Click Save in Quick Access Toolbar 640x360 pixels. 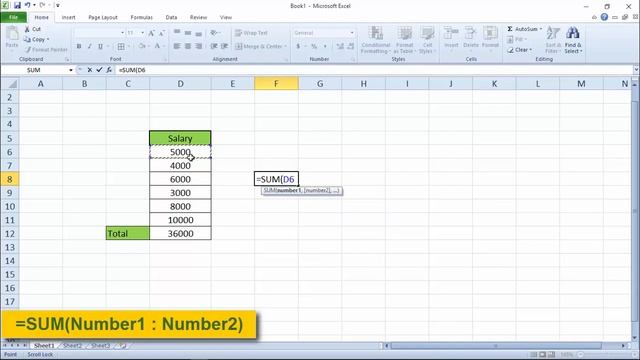coord(17,5)
